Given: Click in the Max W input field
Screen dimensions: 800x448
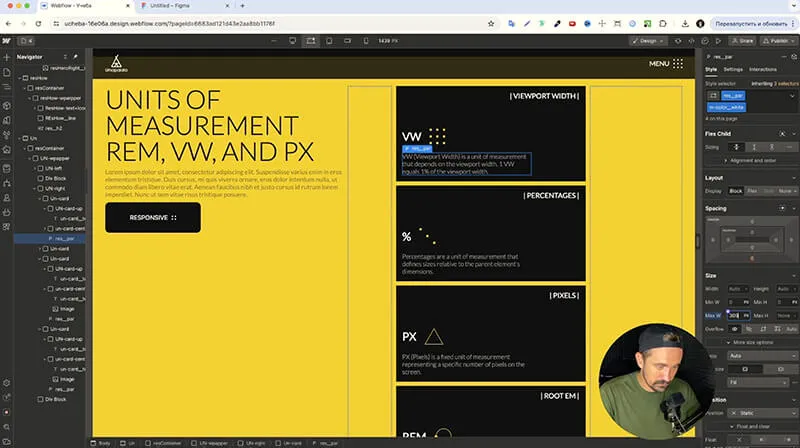Looking at the screenshot, I should pos(738,316).
